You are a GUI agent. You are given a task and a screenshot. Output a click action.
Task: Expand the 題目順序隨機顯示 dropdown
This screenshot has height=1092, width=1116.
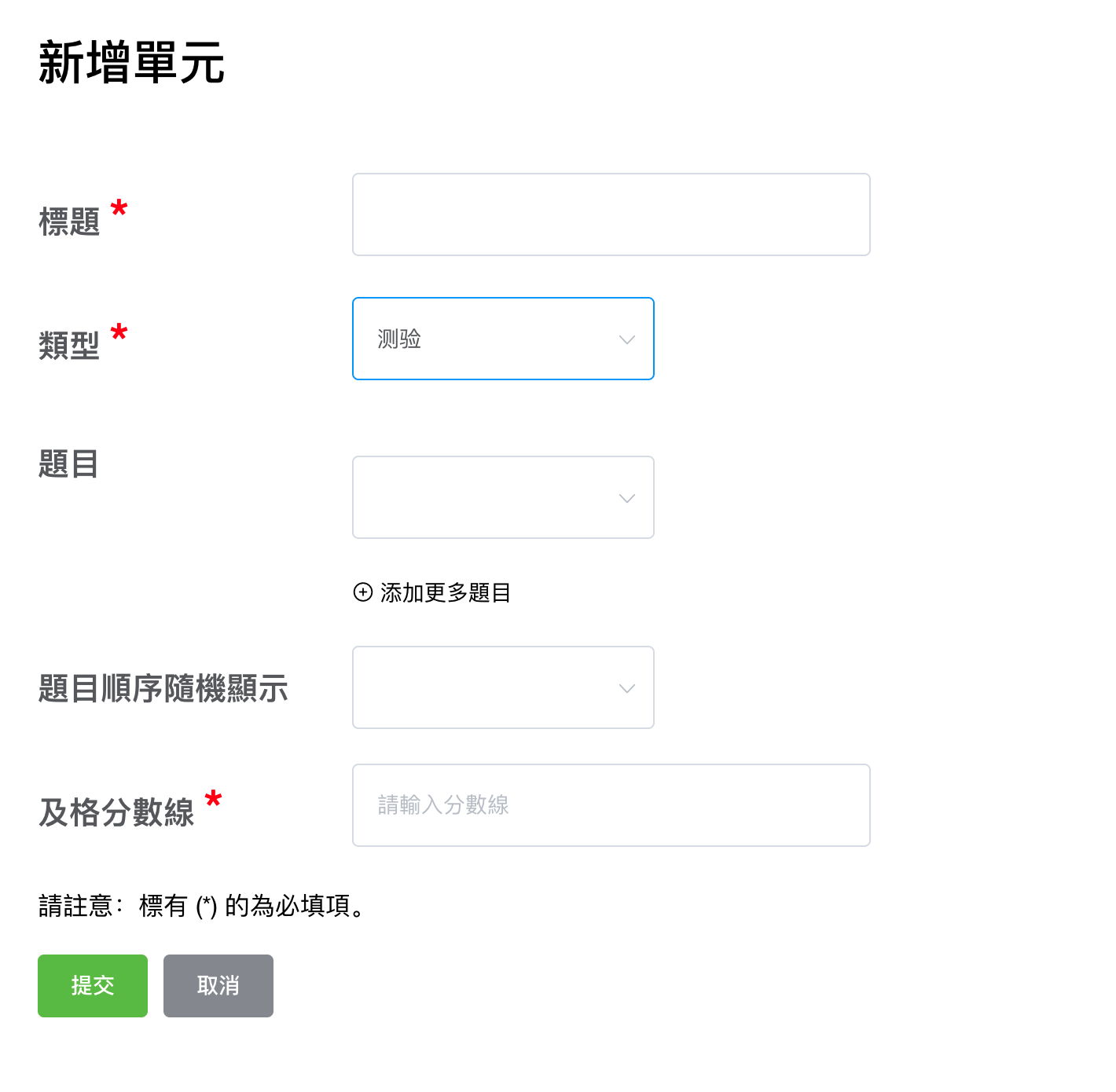(x=503, y=687)
